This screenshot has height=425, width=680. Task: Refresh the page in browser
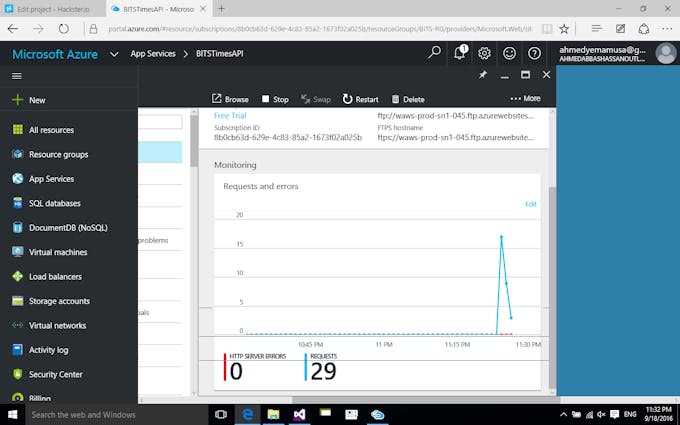[64, 29]
